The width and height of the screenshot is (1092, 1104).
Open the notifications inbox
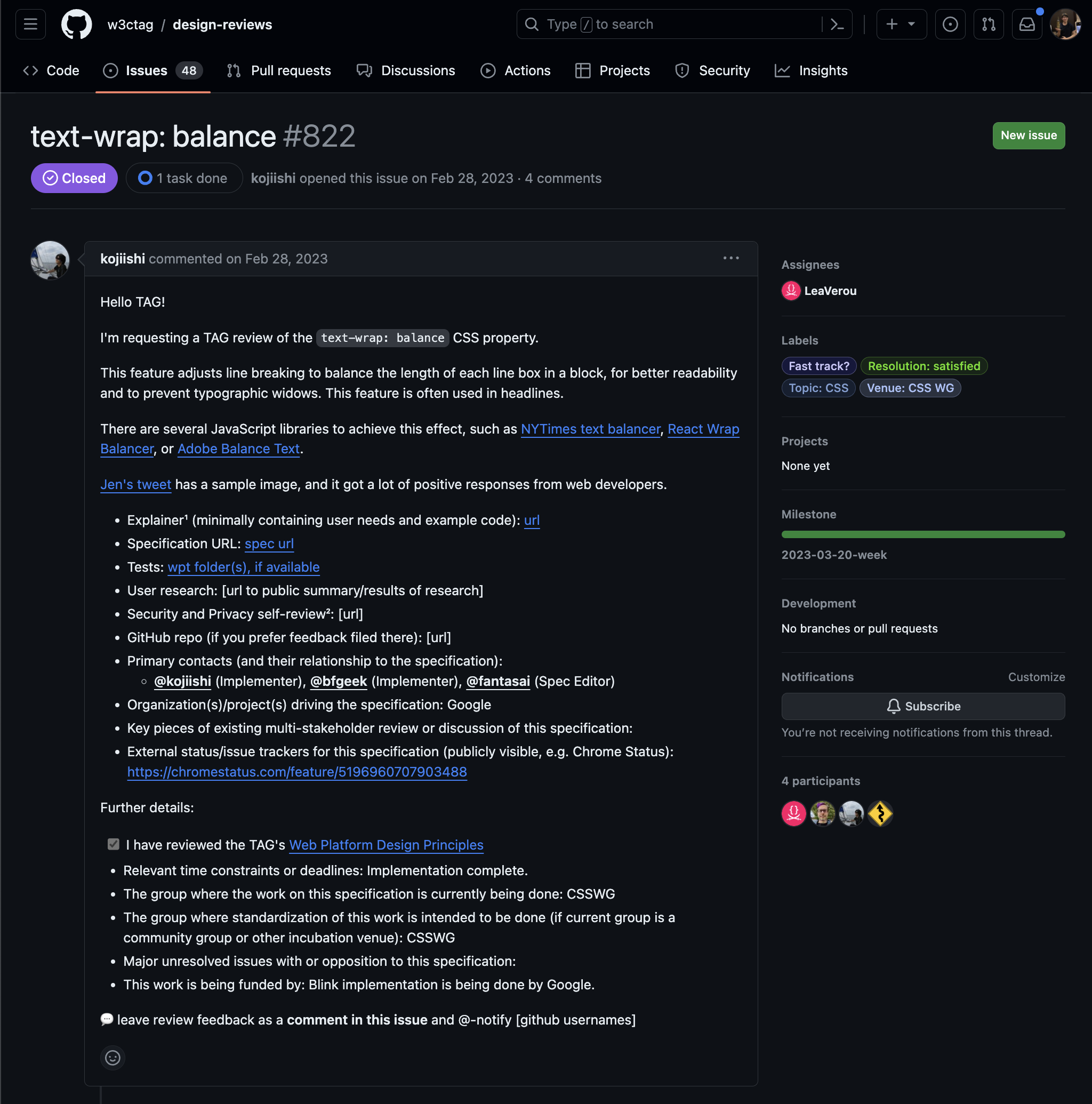pos(1027,25)
